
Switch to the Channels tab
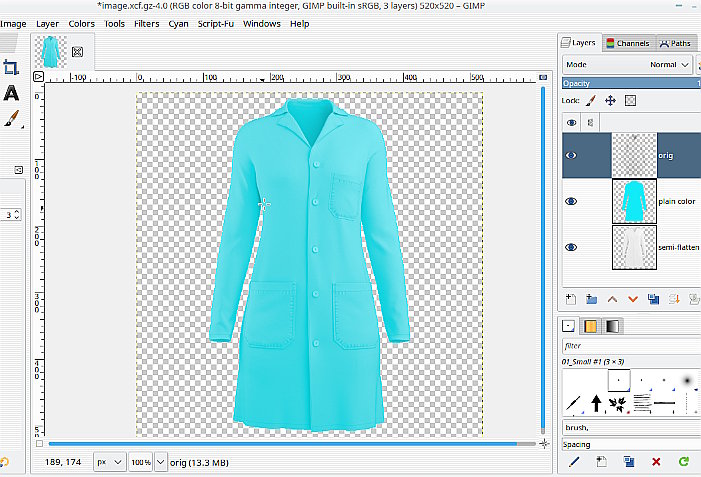(627, 43)
